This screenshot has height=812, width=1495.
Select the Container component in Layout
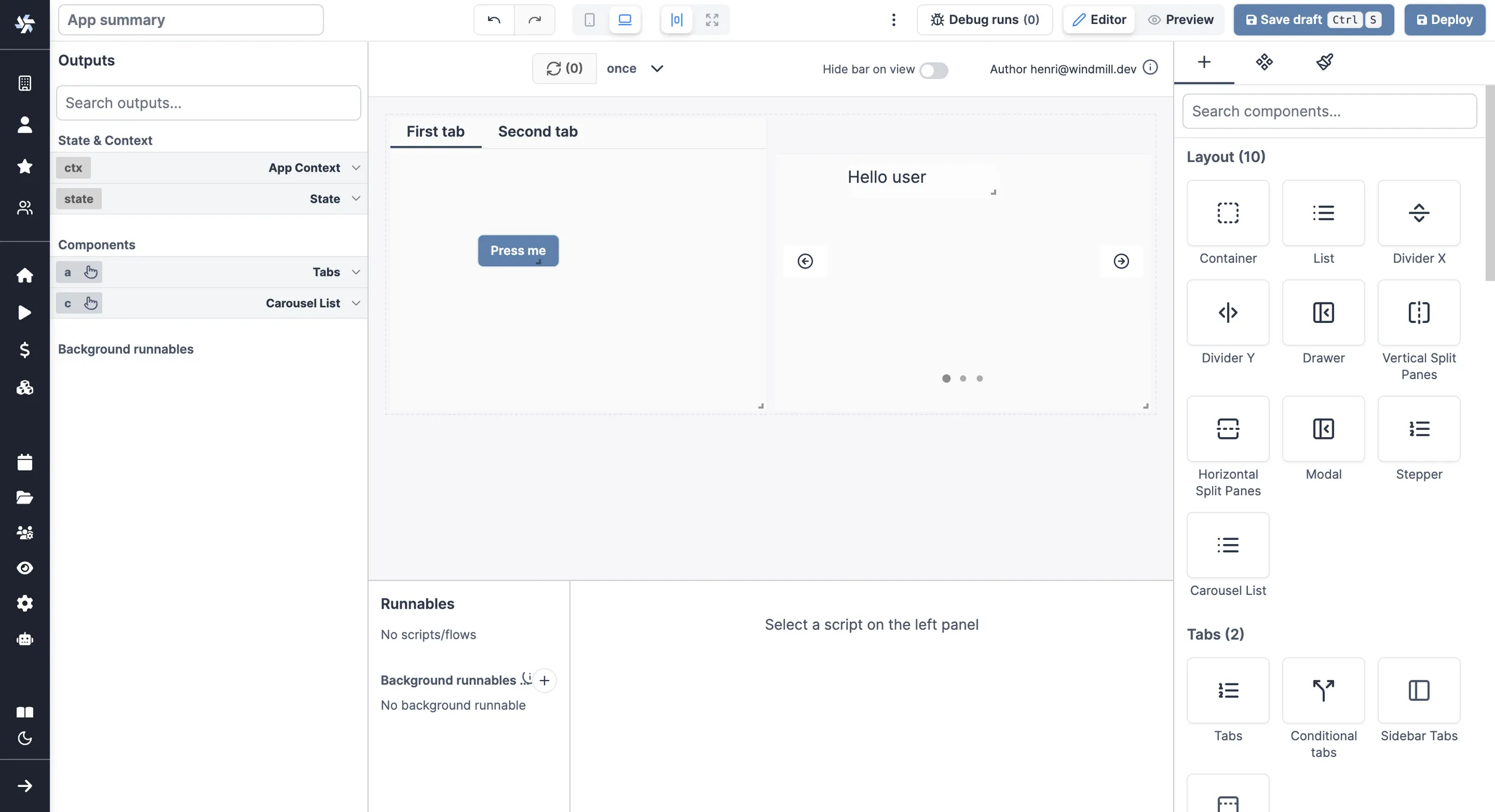pos(1228,213)
